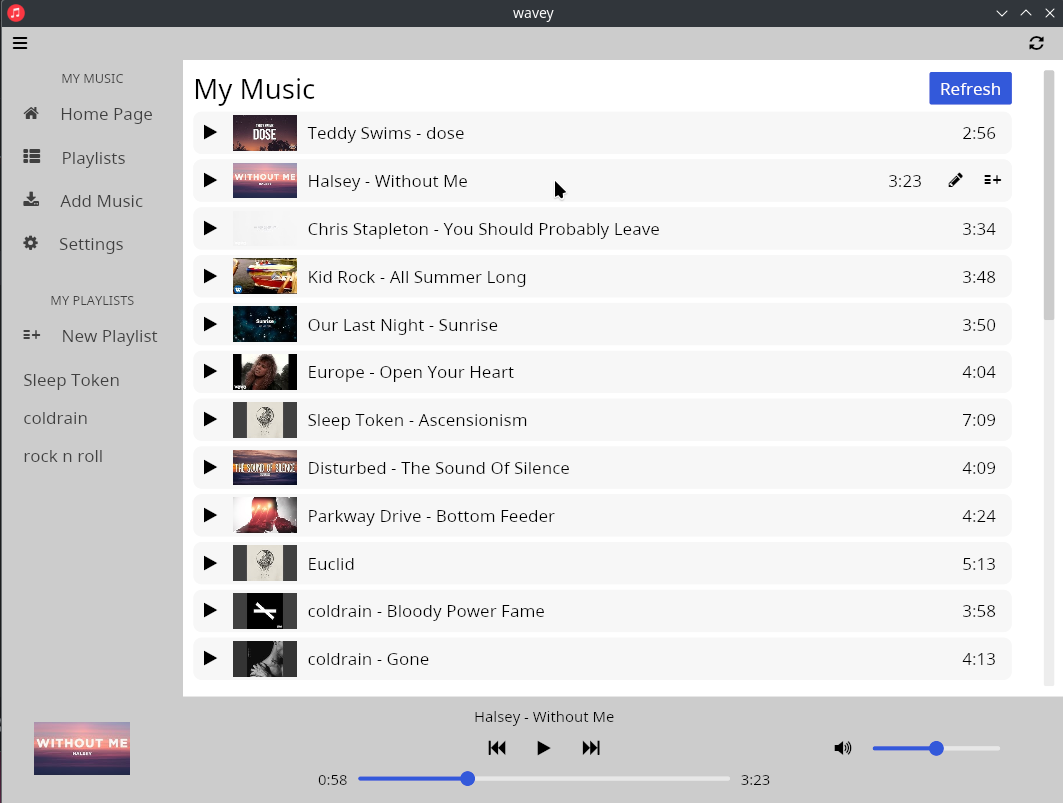The width and height of the screenshot is (1063, 803).
Task: Click the Home Page house icon
Action: tap(31, 113)
